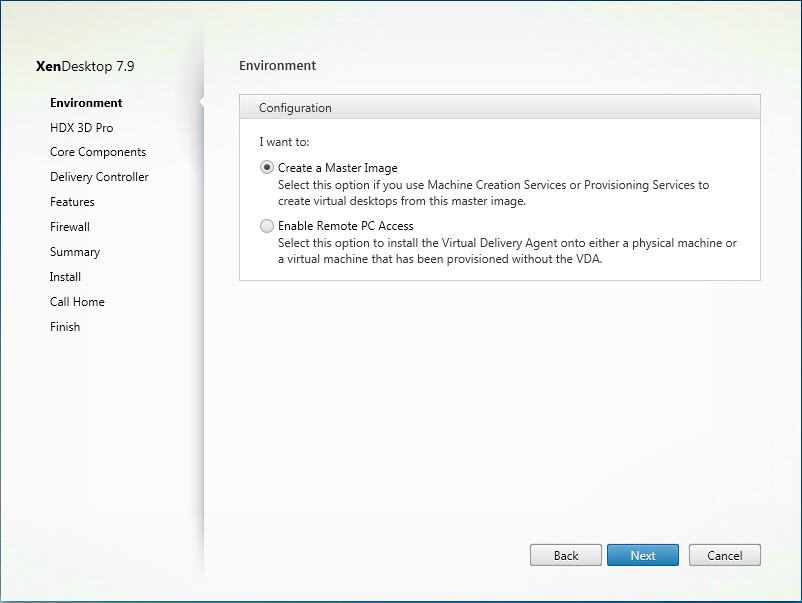Click the XenDesktop 7.9 title

pos(85,66)
